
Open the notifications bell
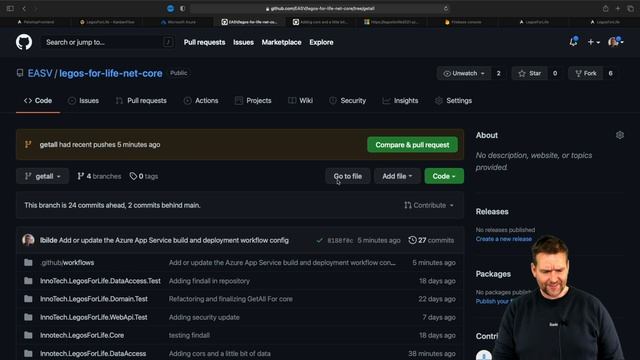573,42
